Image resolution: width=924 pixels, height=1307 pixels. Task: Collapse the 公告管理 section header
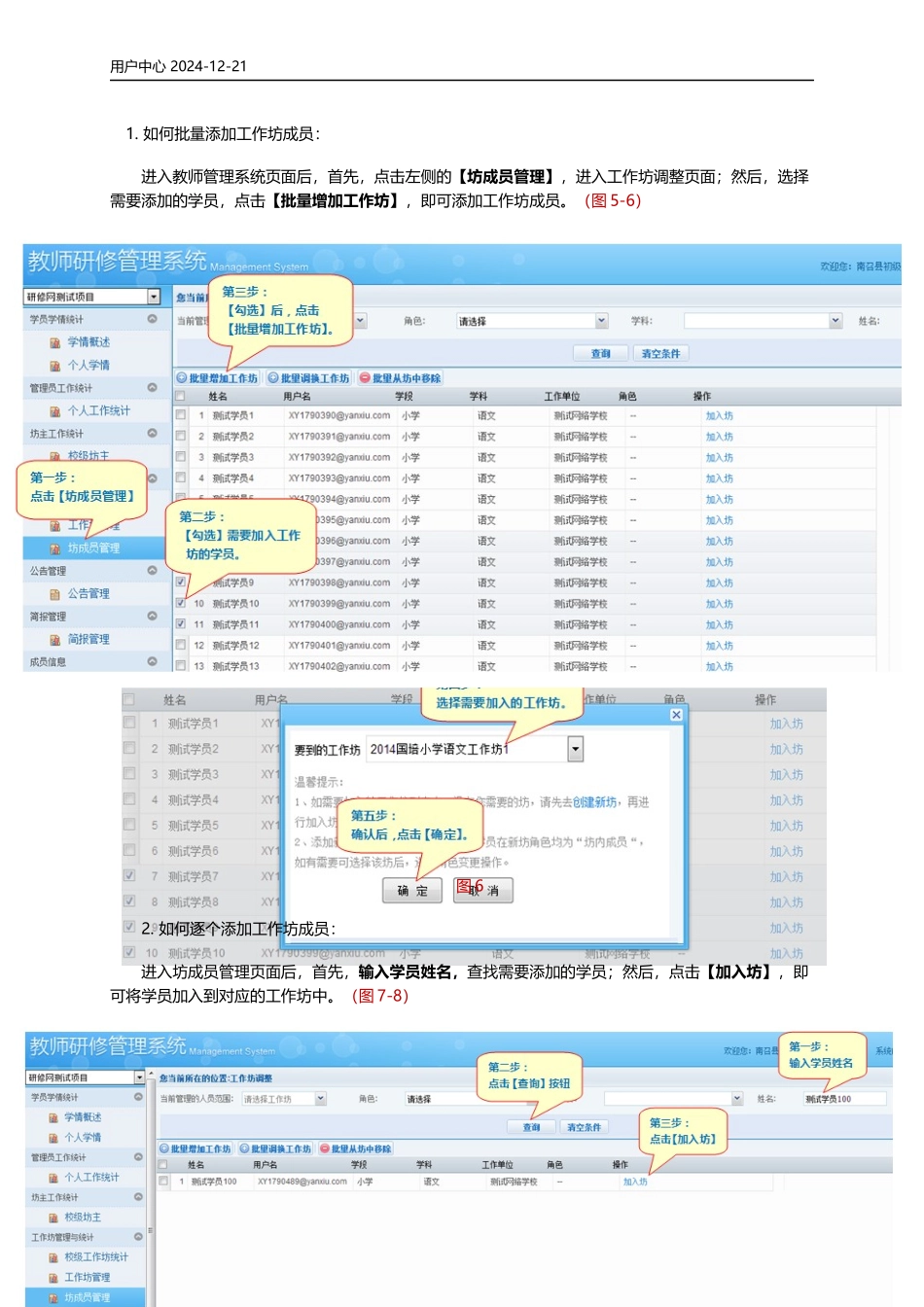(x=153, y=571)
